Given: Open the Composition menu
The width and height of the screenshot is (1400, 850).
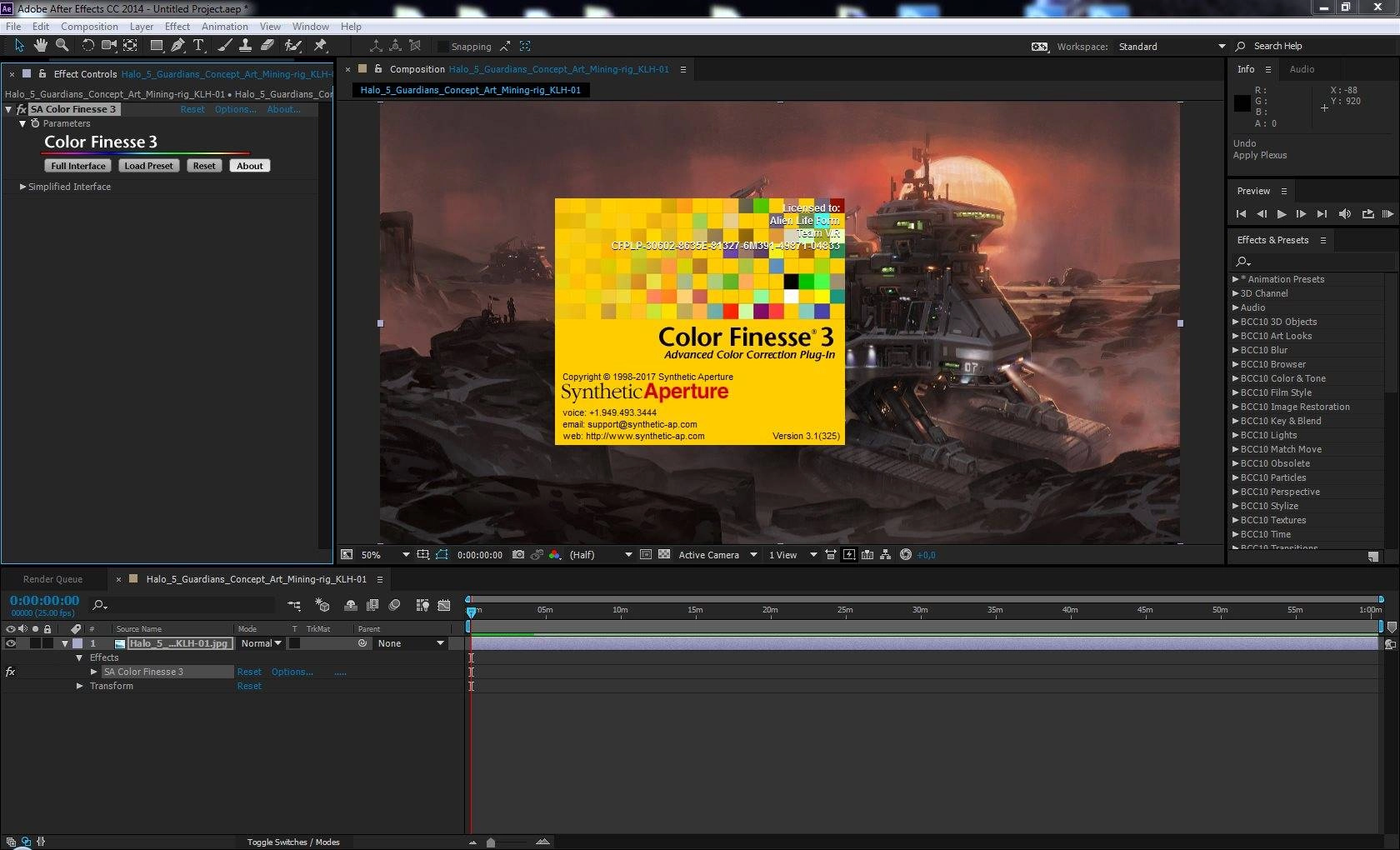Looking at the screenshot, I should click(89, 26).
